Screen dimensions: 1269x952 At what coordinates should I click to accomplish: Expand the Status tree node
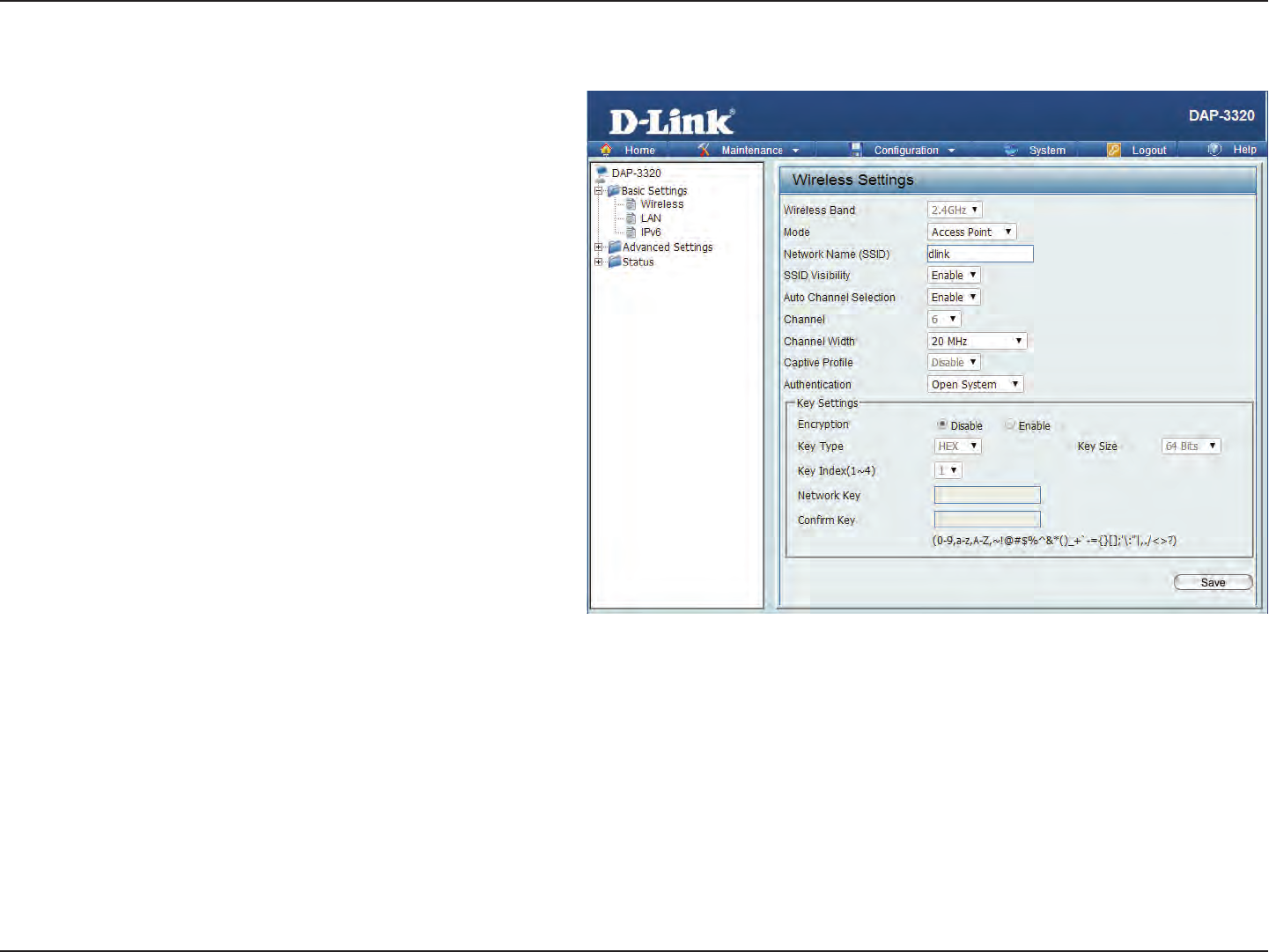pos(599,262)
